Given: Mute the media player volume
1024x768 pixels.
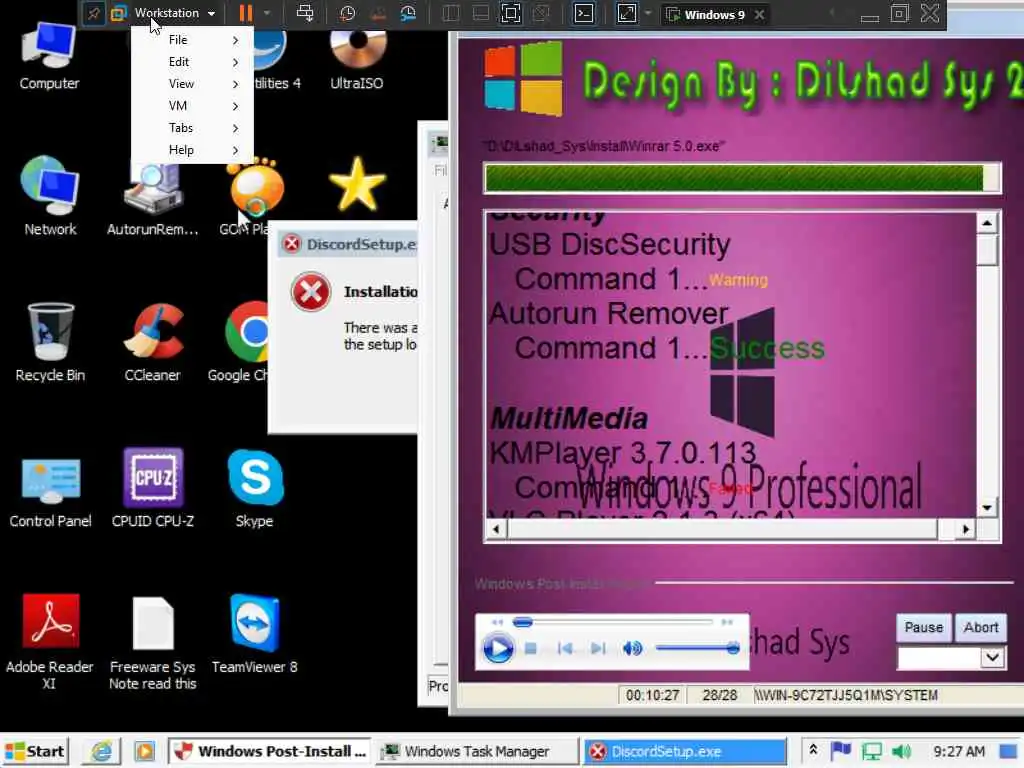Looking at the screenshot, I should [x=632, y=648].
